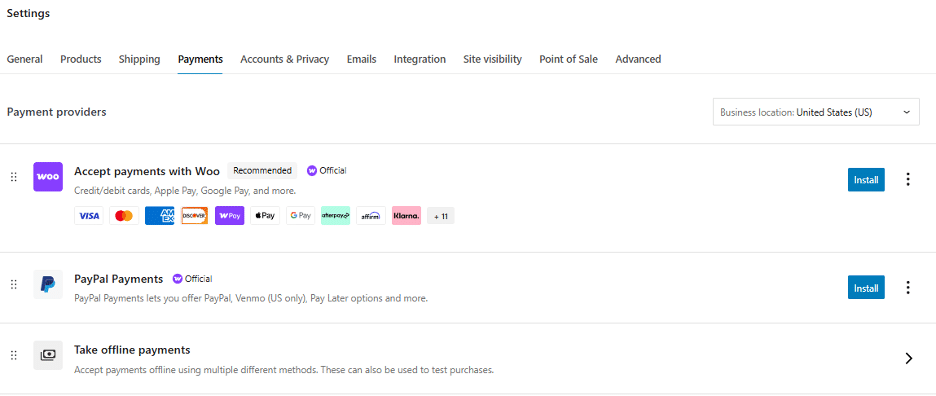936x396 pixels.
Task: Click the Official badge next to PayPal Payments
Action: (192, 278)
